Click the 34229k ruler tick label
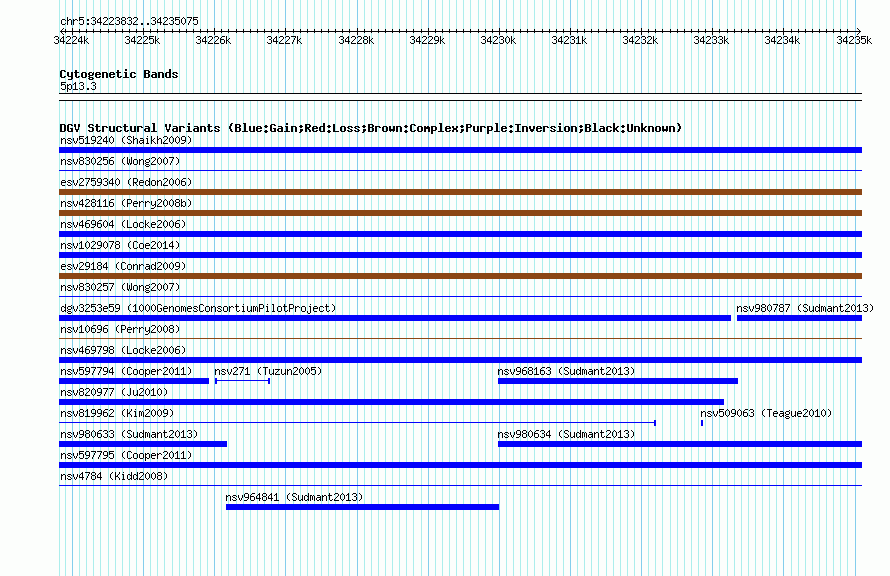This screenshot has height=576, width=890. (427, 40)
